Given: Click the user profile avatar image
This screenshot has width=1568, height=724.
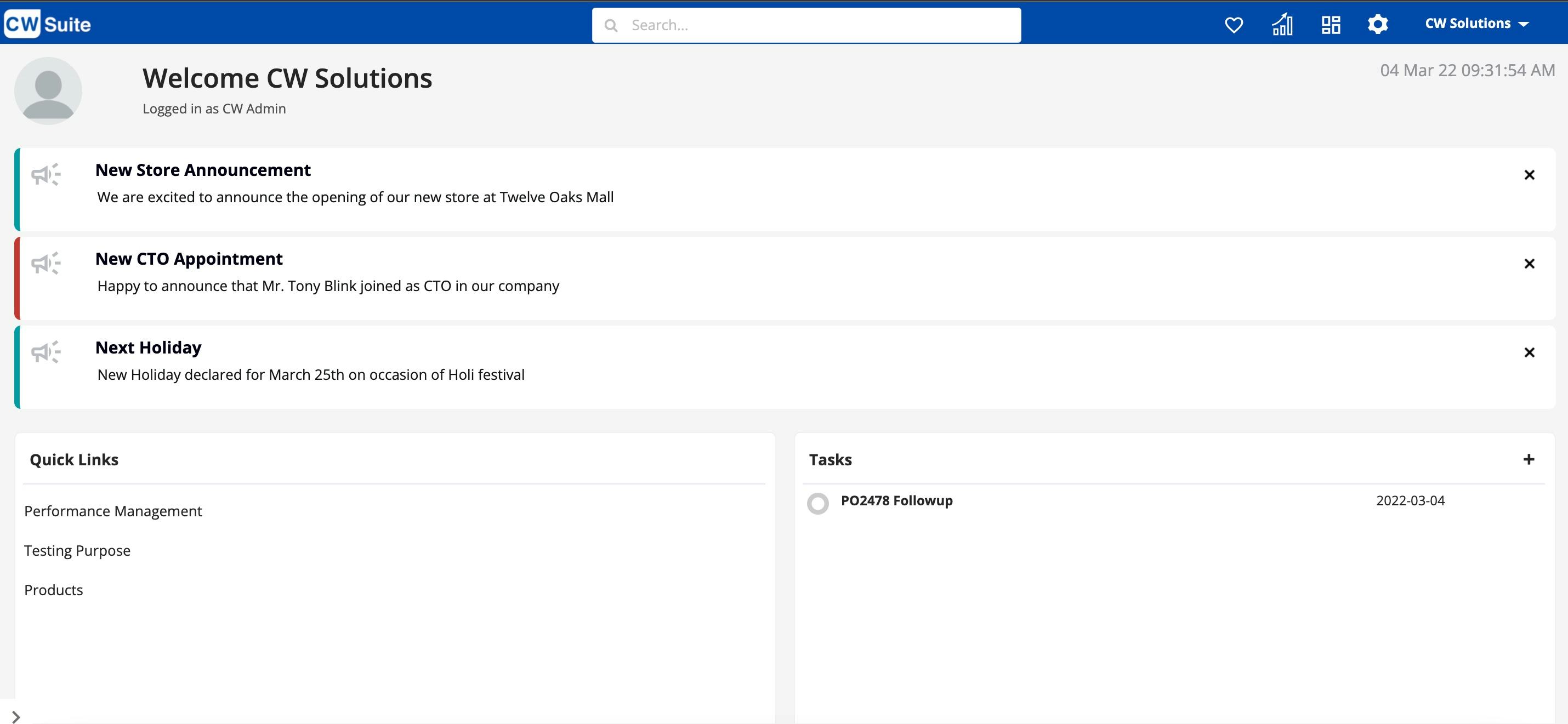Looking at the screenshot, I should [x=48, y=90].
